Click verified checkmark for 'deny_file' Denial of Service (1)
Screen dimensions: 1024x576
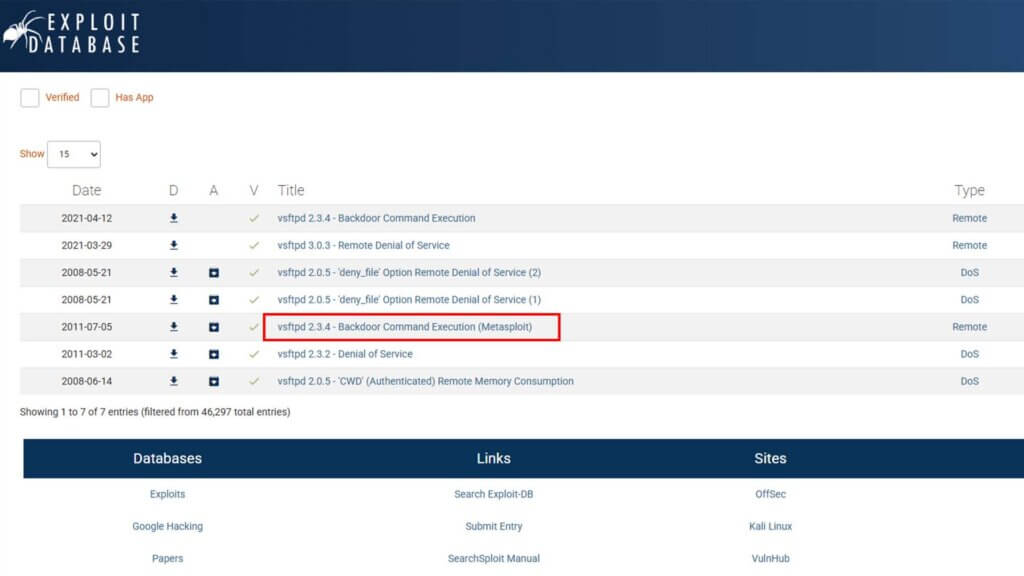coord(254,300)
